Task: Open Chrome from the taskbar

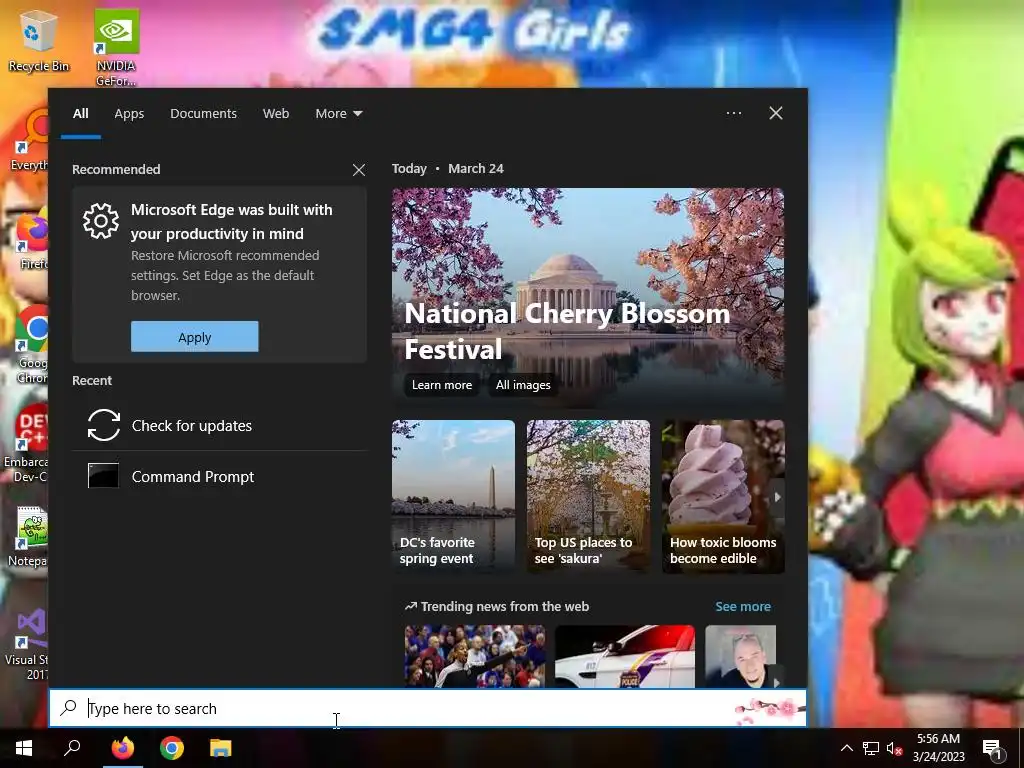Action: (x=172, y=748)
